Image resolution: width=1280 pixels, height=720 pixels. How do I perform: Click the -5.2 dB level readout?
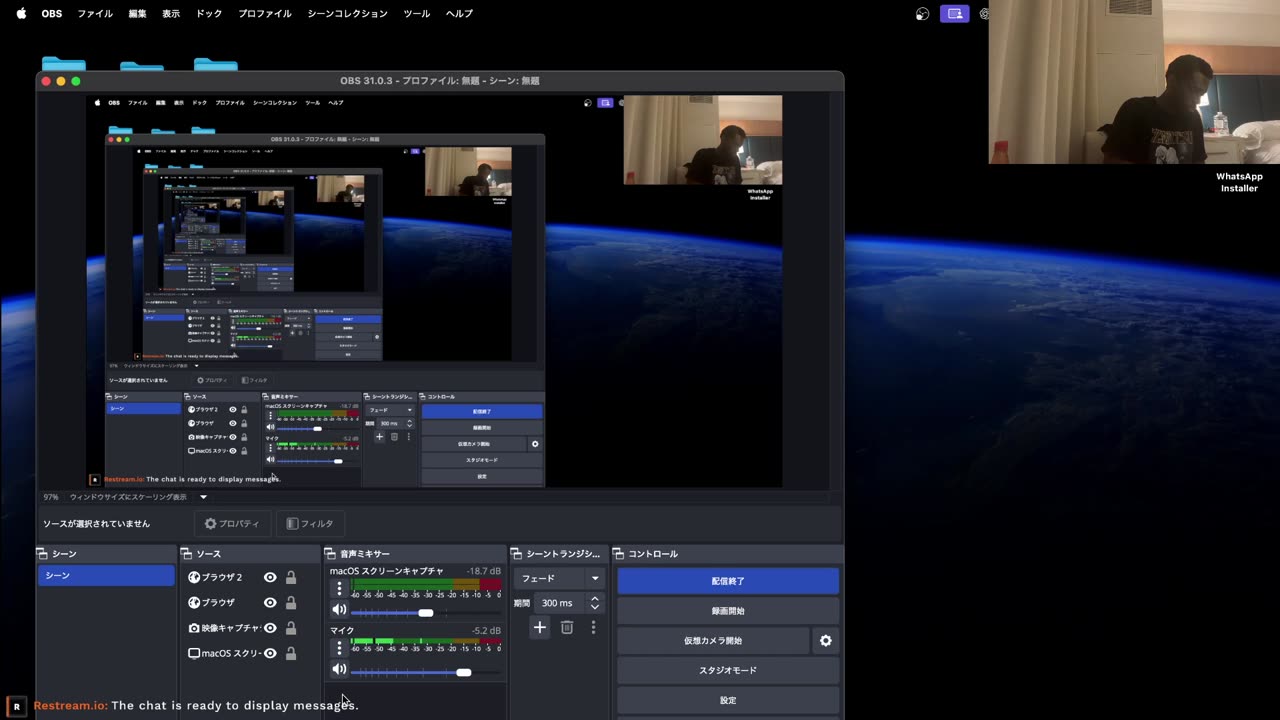[486, 631]
